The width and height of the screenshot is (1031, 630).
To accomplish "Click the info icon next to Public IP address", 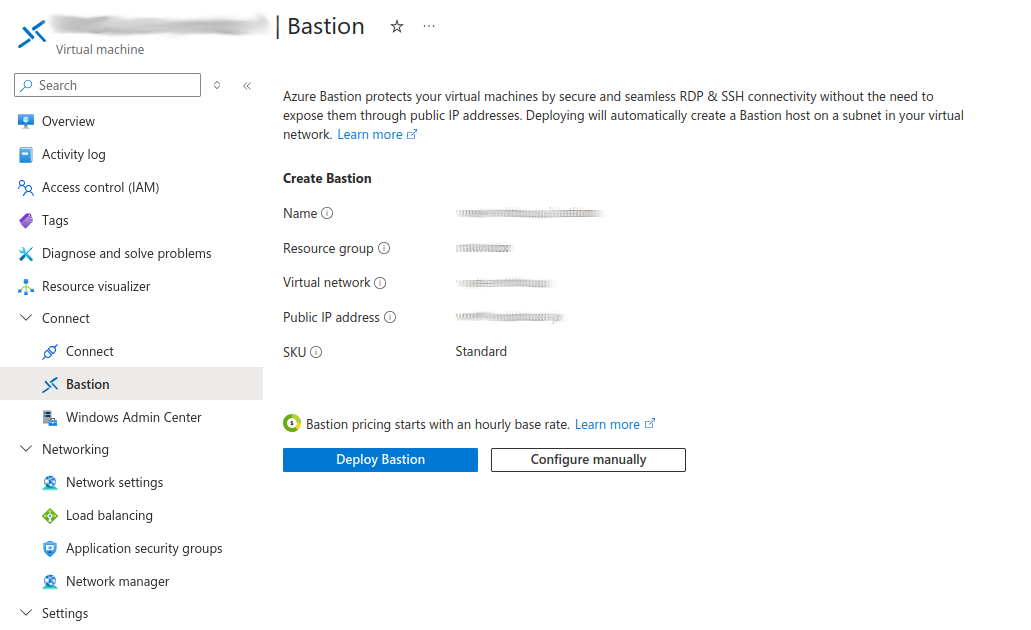I will (x=390, y=317).
